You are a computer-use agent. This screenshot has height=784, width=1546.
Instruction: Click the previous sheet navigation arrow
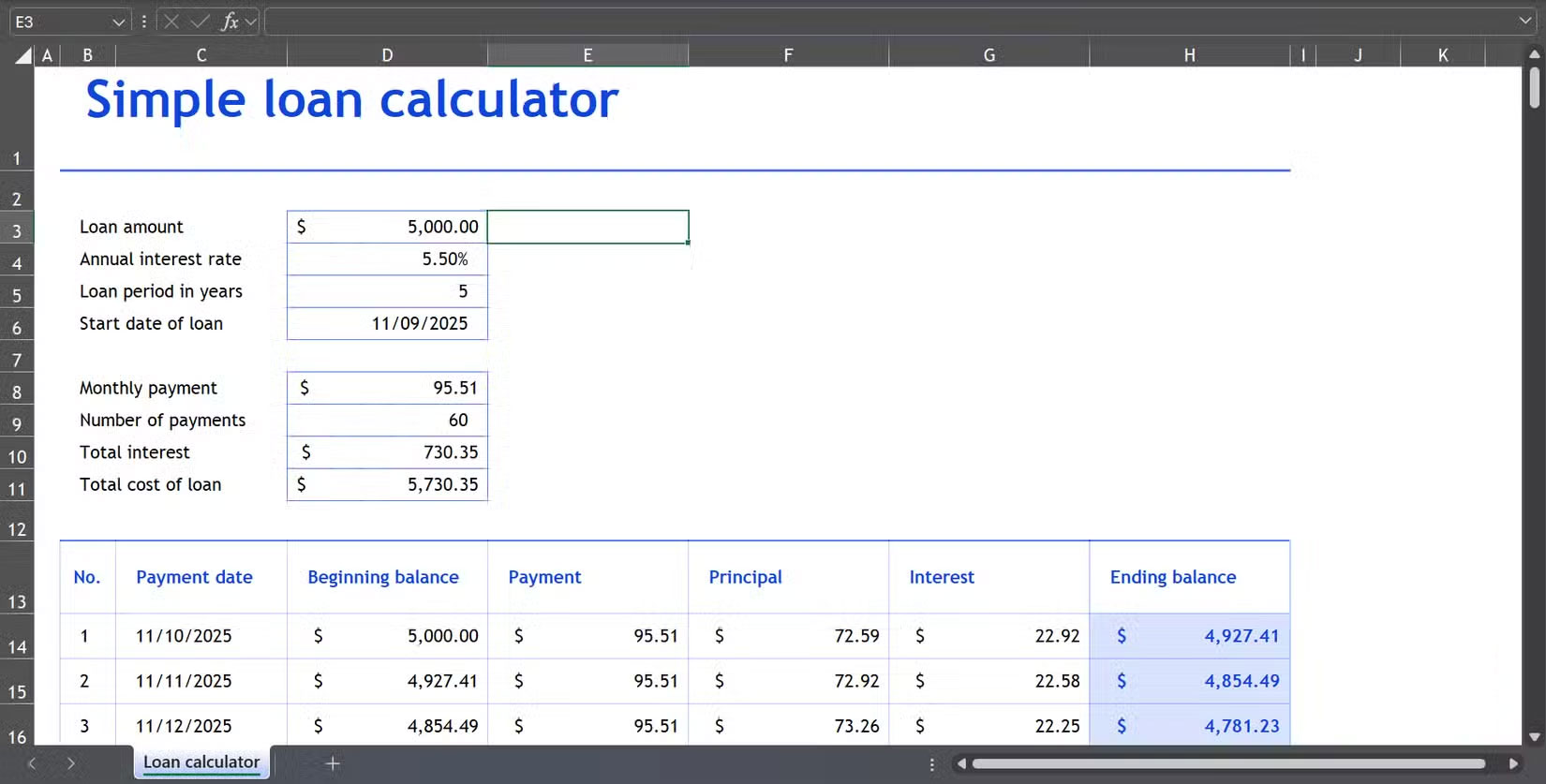[32, 763]
